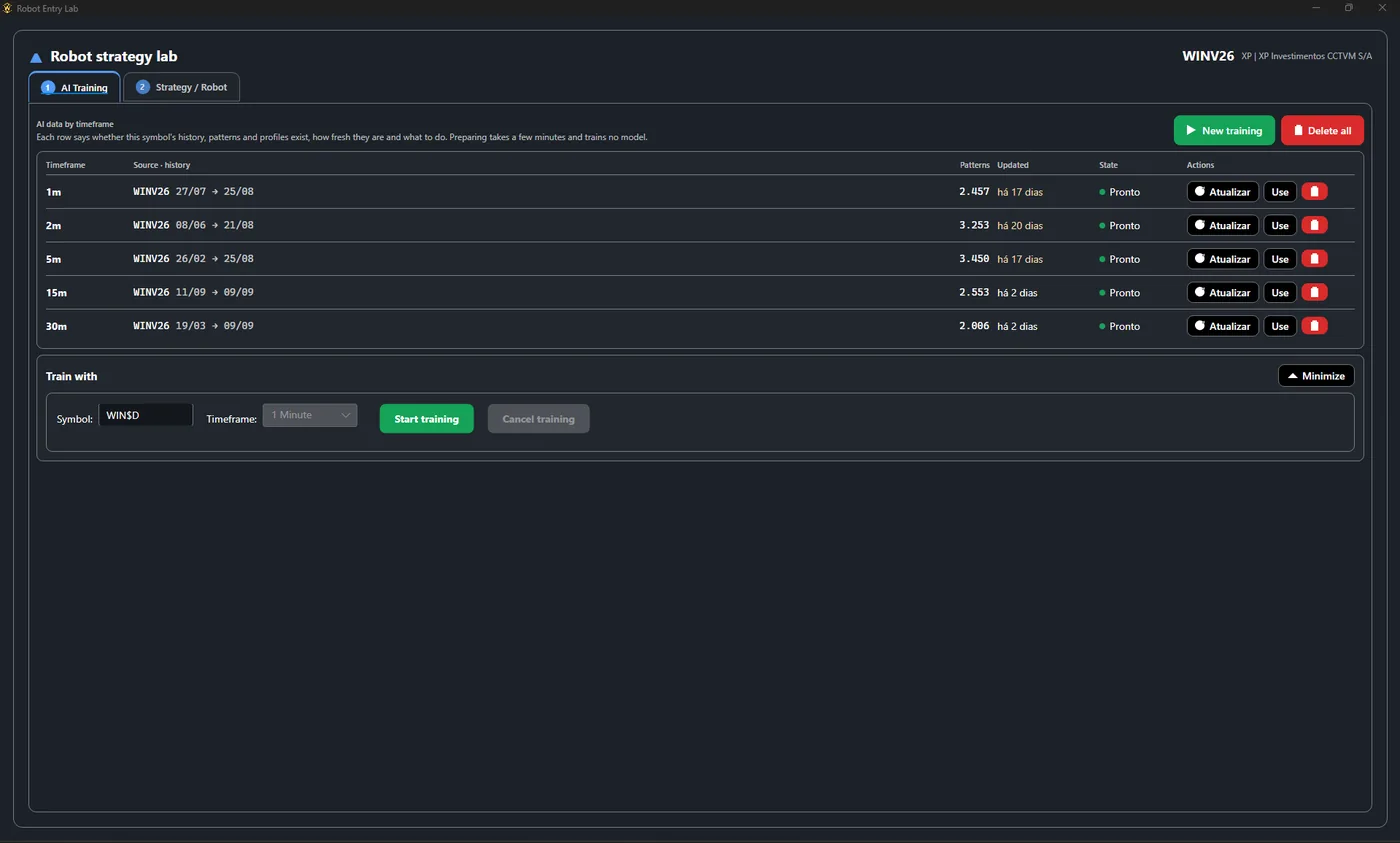Delete the 15m timeframe row data

tap(1314, 292)
